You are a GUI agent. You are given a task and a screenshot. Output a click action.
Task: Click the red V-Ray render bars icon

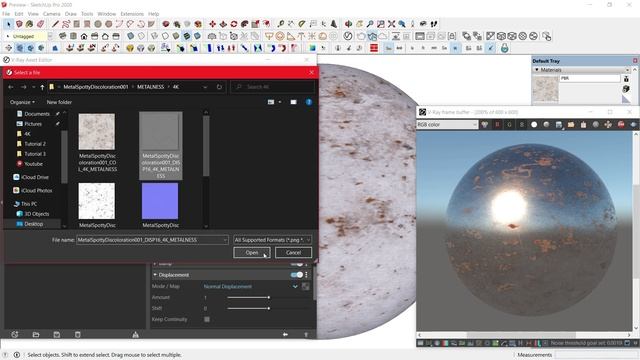pyautogui.click(x=373, y=48)
